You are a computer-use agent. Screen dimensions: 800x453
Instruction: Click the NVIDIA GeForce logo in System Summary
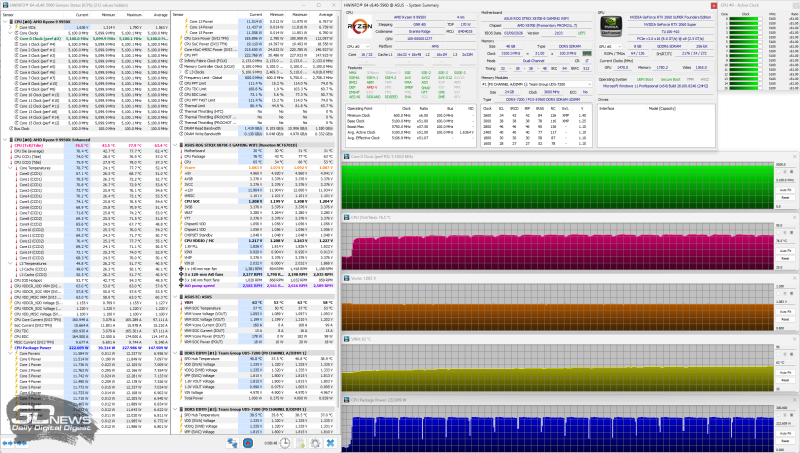[611, 26]
